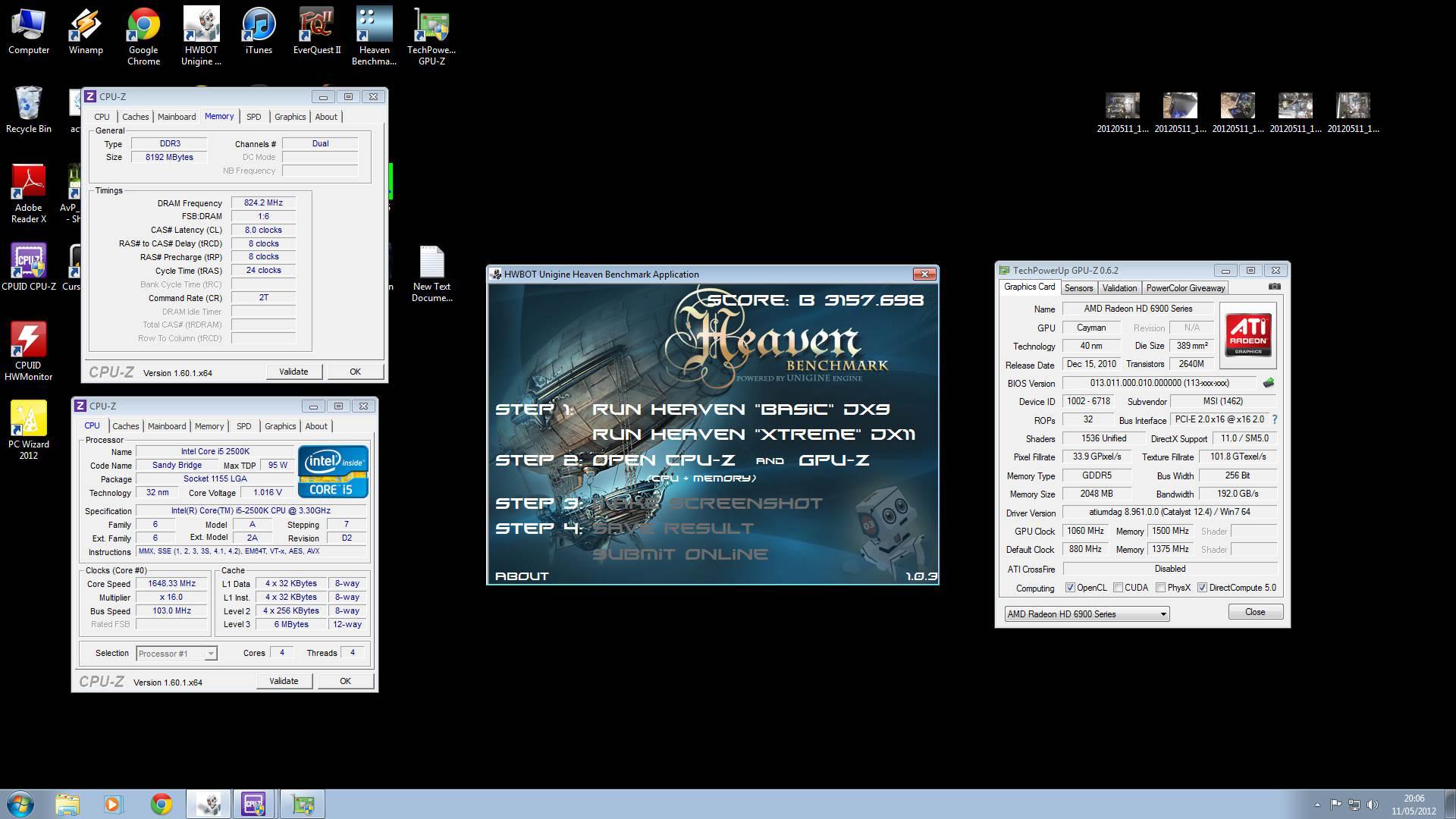Open HWBOT Unigine desktop shortcut
This screenshot has height=819, width=1456.
pos(201,37)
